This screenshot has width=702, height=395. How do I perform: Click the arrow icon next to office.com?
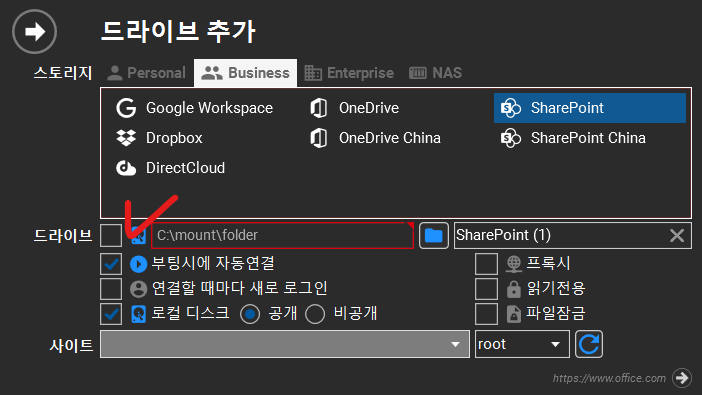coord(682,378)
